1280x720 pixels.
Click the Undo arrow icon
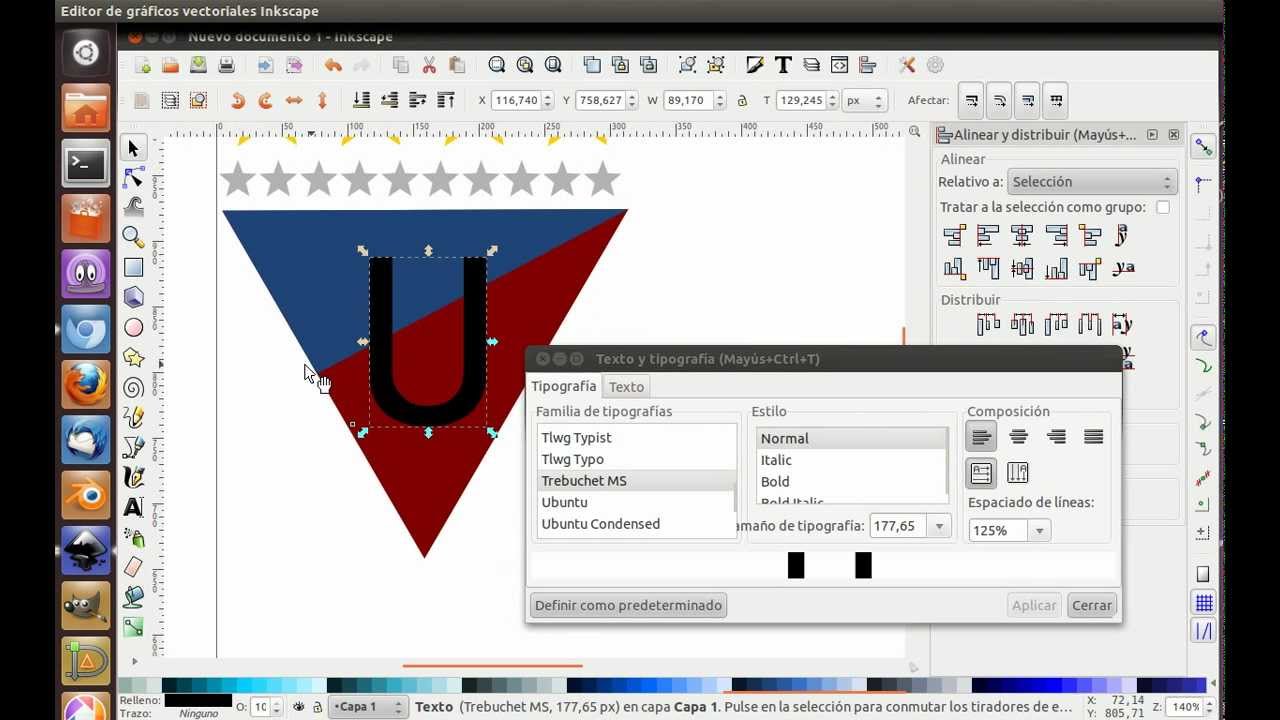333,65
